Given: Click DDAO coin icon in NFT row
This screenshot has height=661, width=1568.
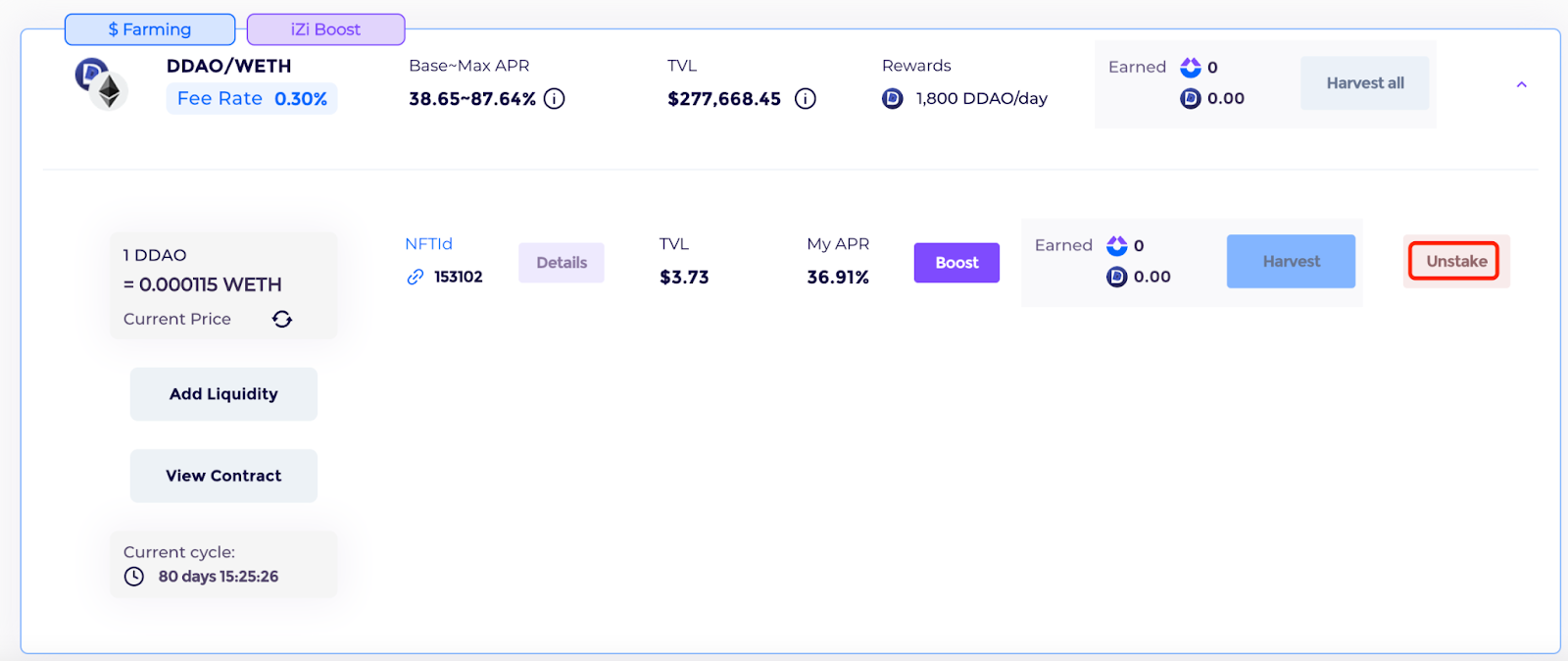Looking at the screenshot, I should pyautogui.click(x=1117, y=278).
